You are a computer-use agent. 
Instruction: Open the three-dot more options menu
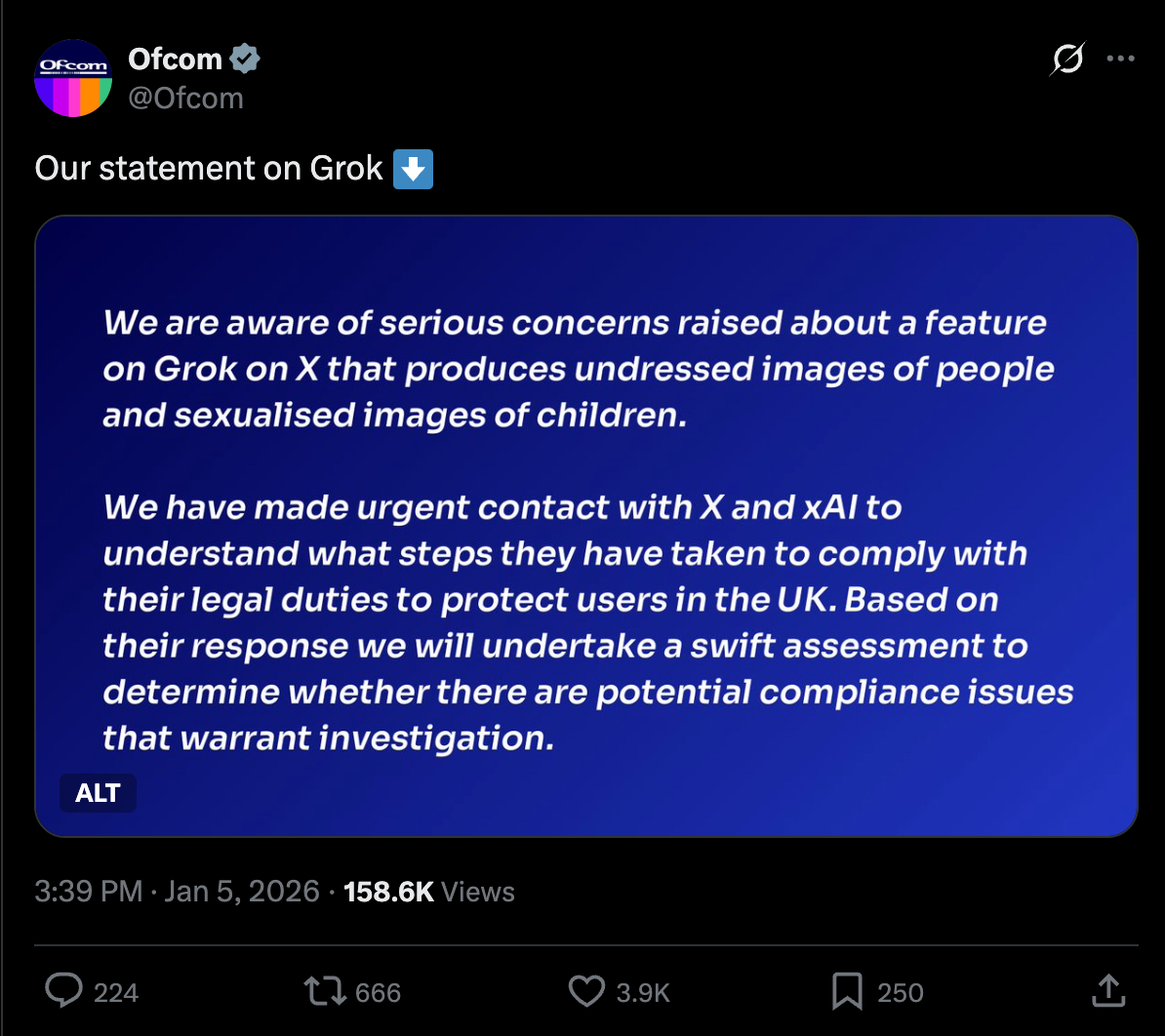1120,60
